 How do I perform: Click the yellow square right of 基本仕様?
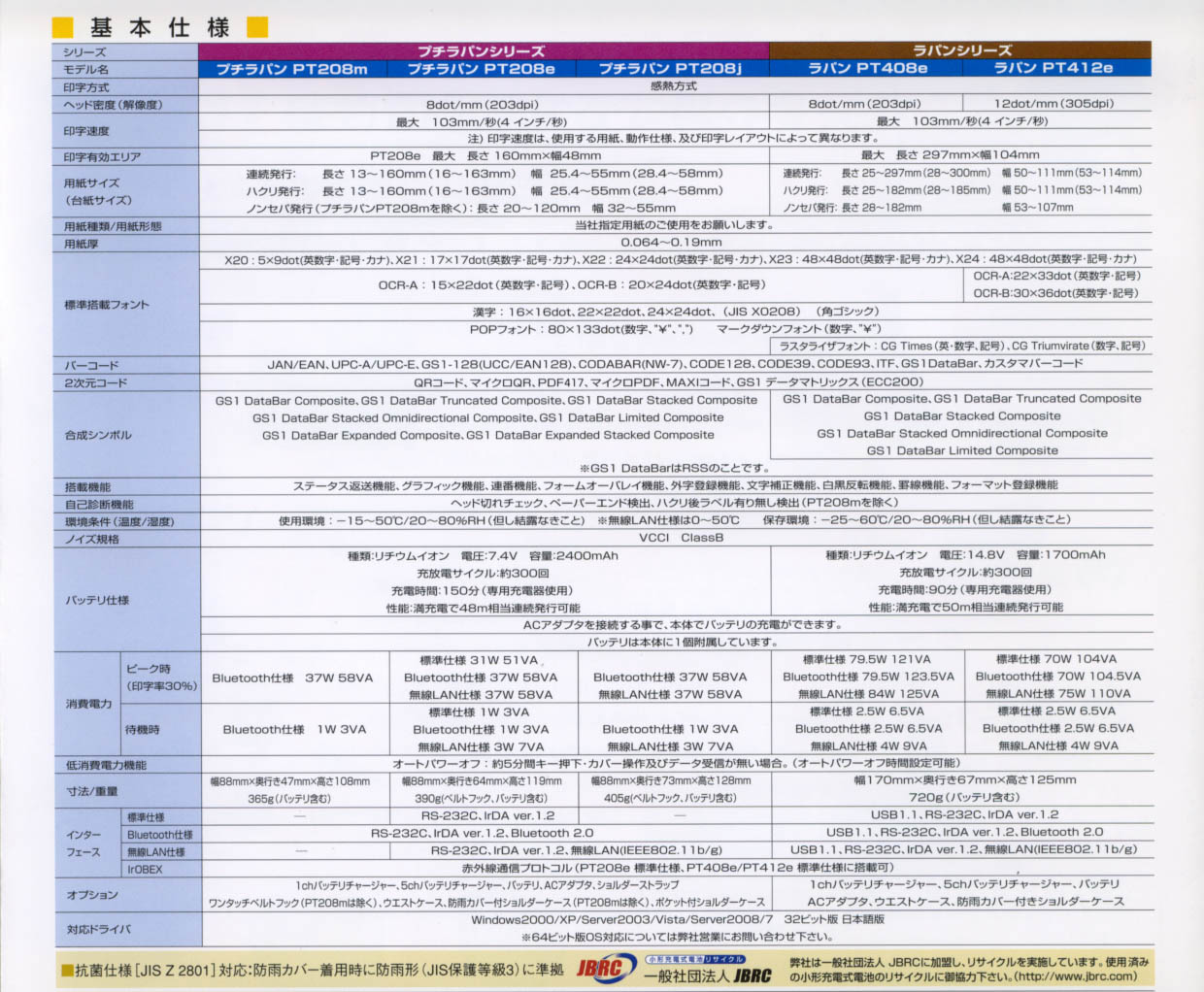coord(257,26)
